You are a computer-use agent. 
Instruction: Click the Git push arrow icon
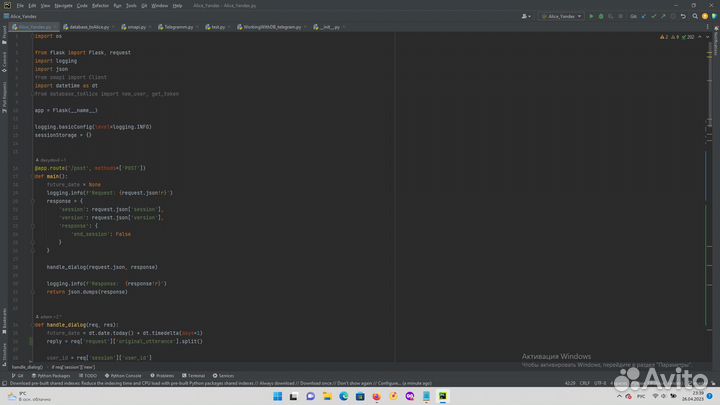[x=663, y=16]
